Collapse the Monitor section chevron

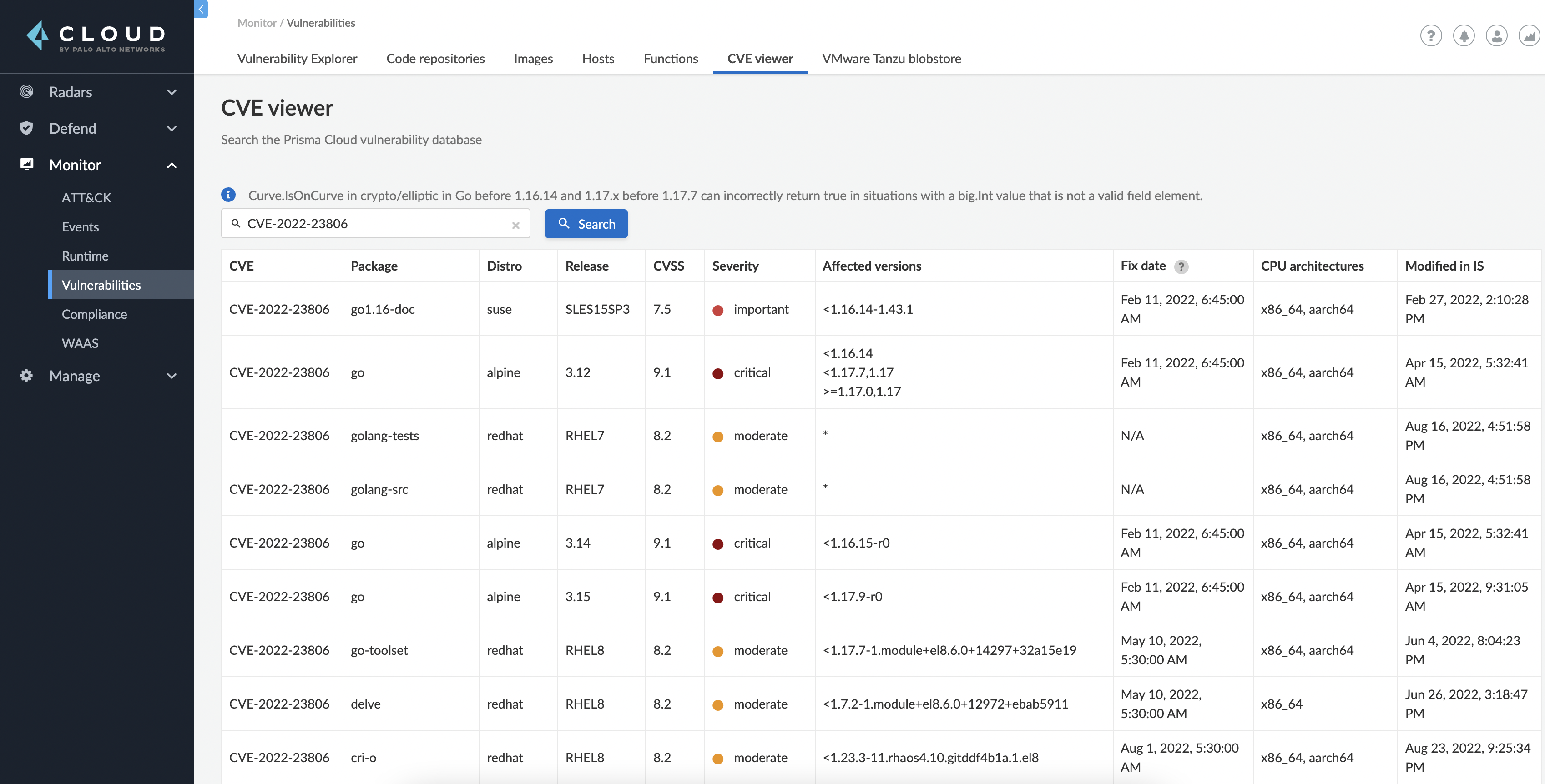[172, 165]
